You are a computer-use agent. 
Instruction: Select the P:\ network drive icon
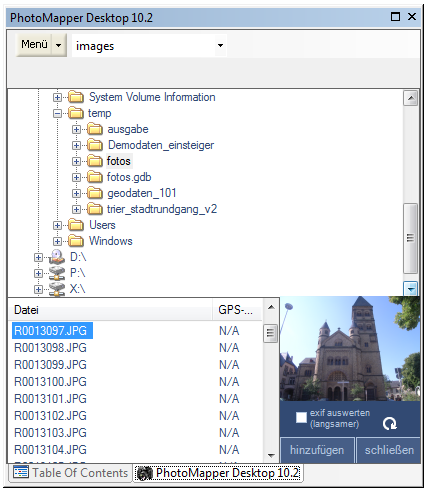56,273
